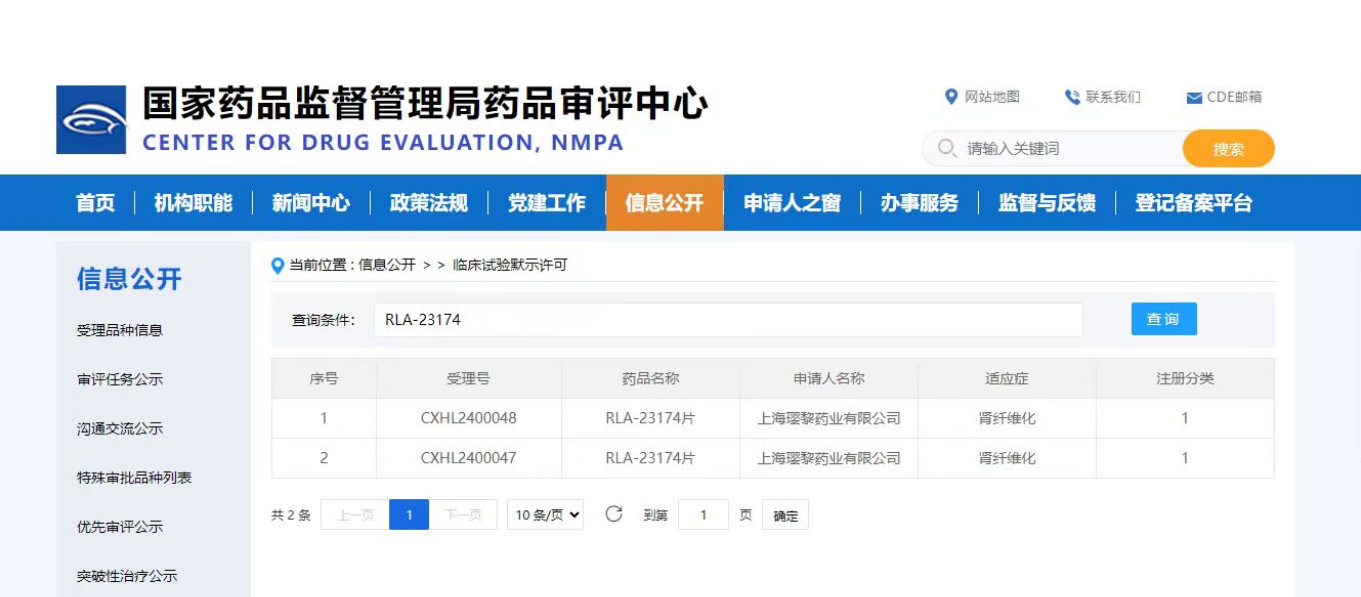
Task: Click 肾纤维化 in row CXHL2400047
Action: tap(1007, 458)
